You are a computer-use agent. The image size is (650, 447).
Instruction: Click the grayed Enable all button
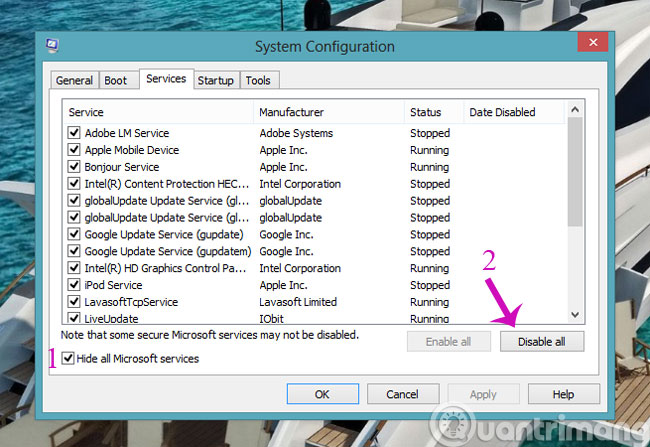tap(449, 342)
